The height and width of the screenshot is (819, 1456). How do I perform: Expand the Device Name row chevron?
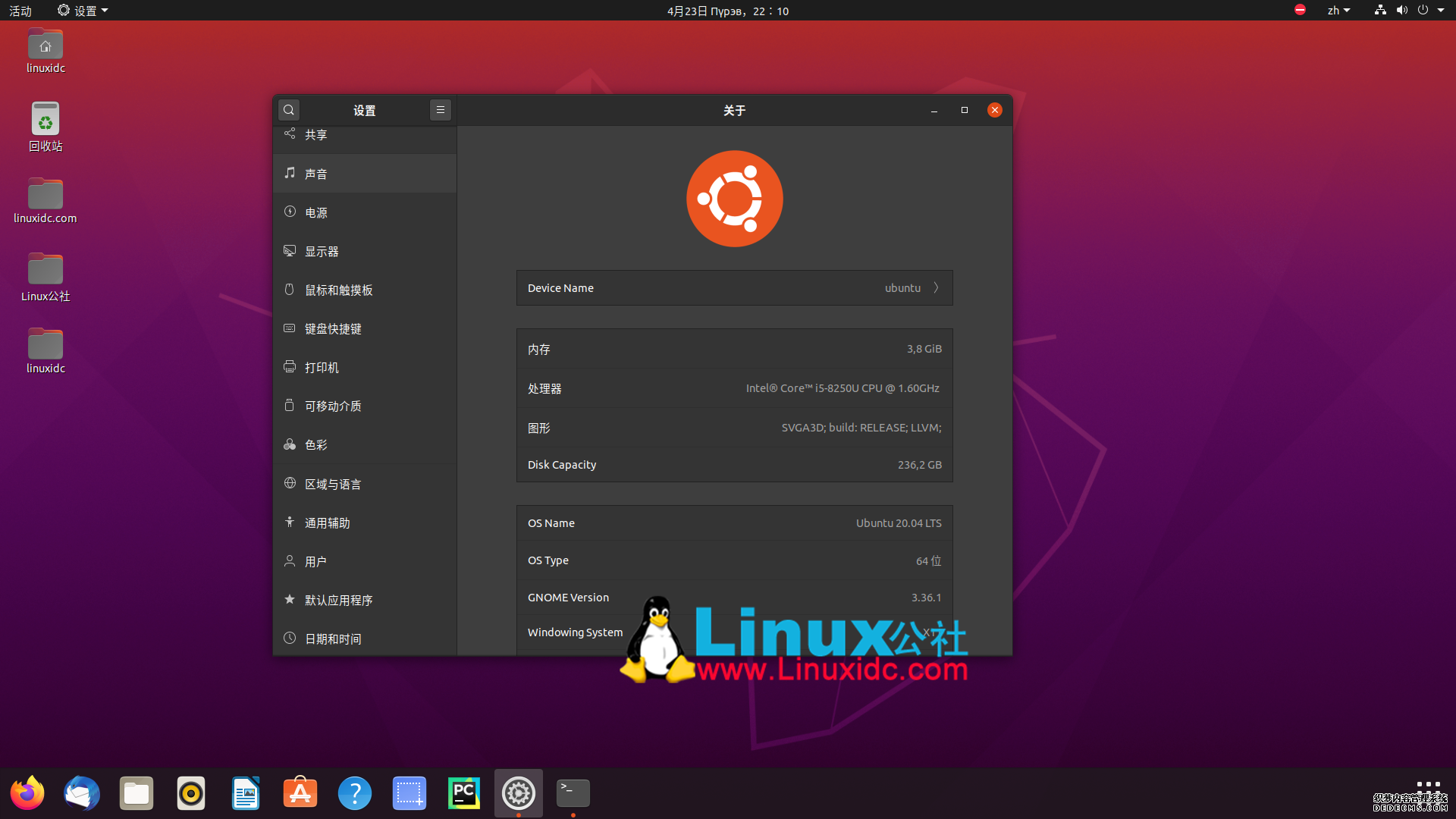pyautogui.click(x=937, y=287)
